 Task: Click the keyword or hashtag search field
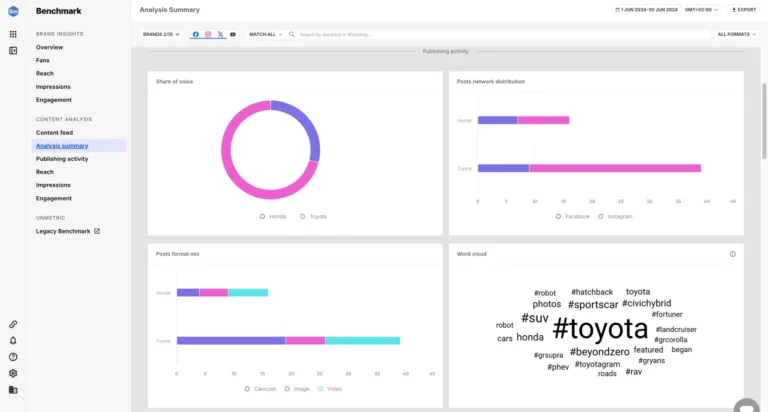[x=500, y=34]
